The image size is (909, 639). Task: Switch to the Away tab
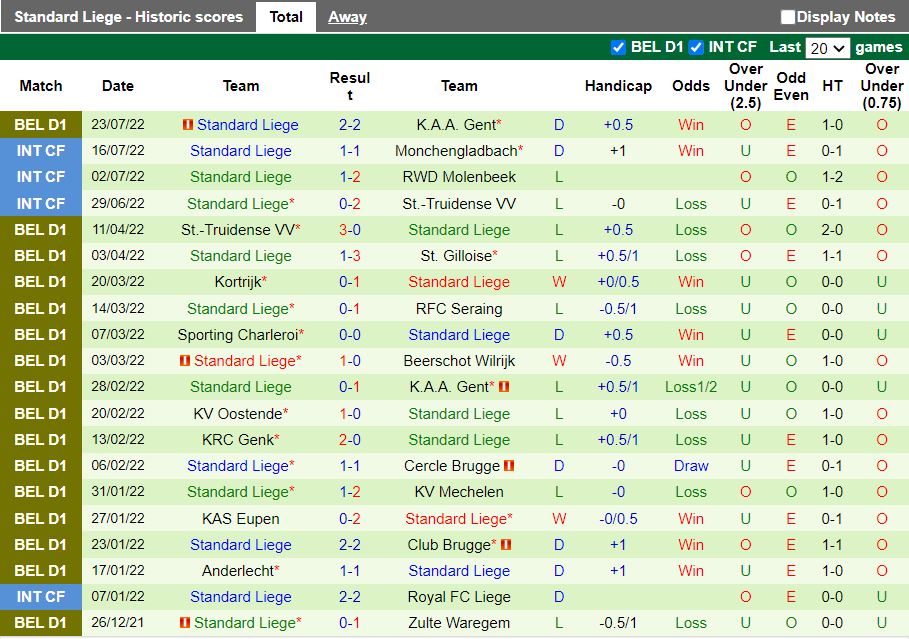347,16
